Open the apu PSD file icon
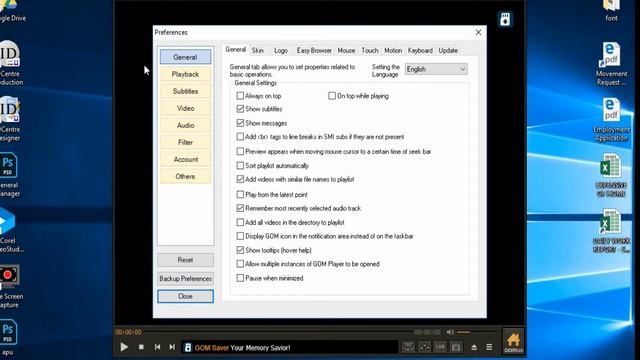Viewport: 640px width, 360px height. (8, 337)
